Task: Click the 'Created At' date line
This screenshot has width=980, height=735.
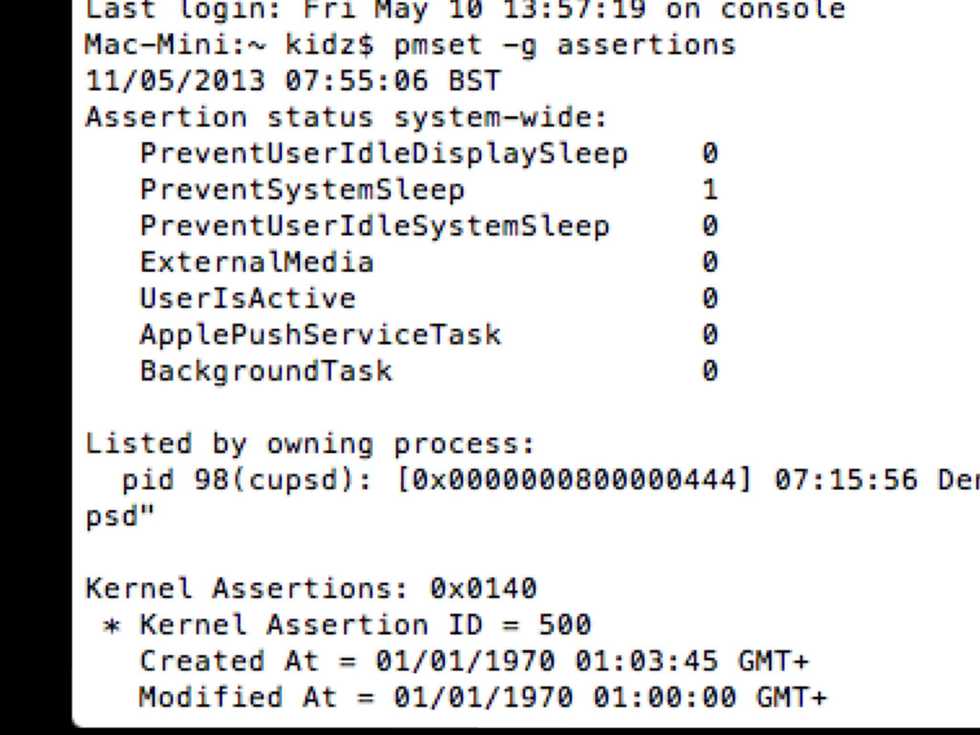Action: click(474, 661)
